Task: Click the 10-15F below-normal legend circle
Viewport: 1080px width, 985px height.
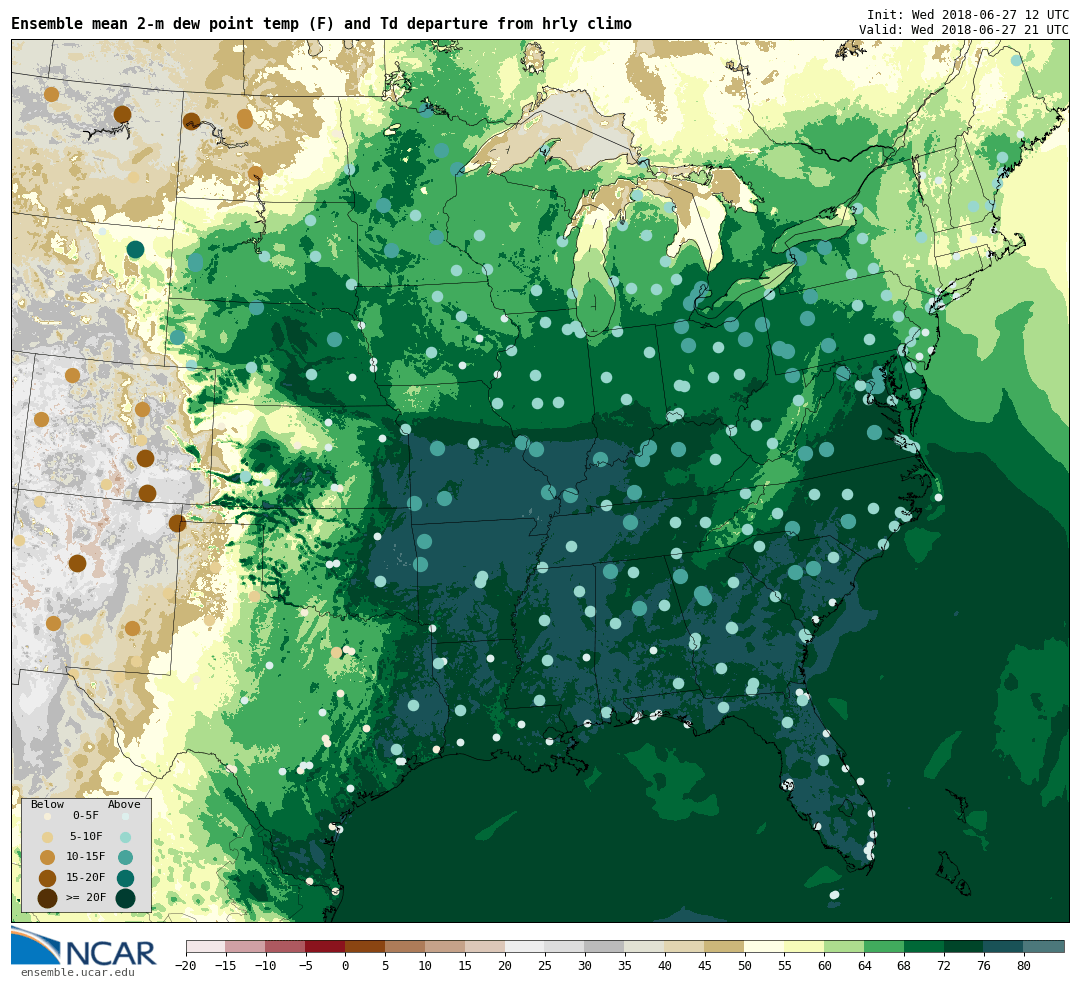Action: click(48, 858)
